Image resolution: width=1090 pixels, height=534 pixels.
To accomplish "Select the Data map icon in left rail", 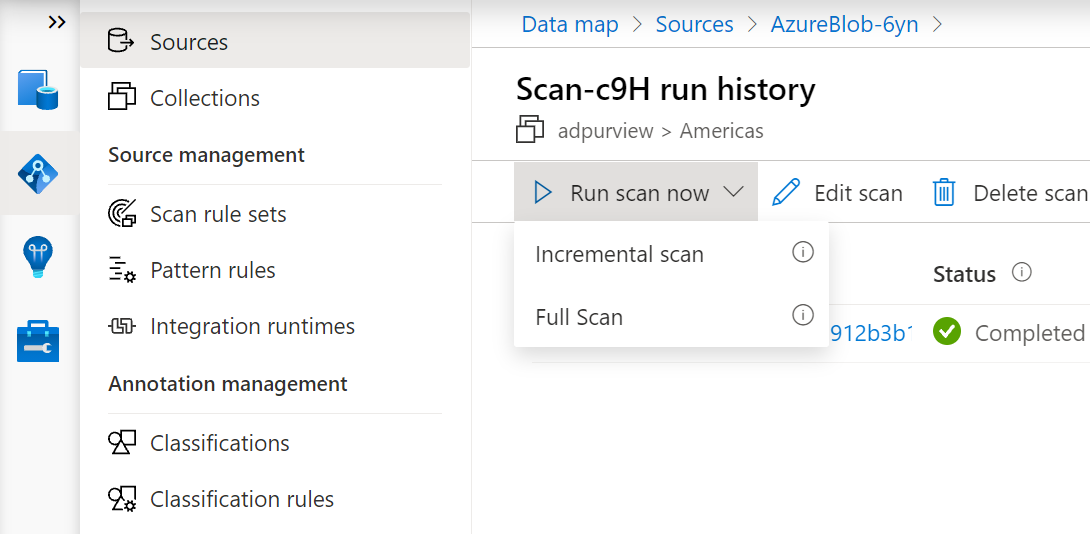I will 38,173.
